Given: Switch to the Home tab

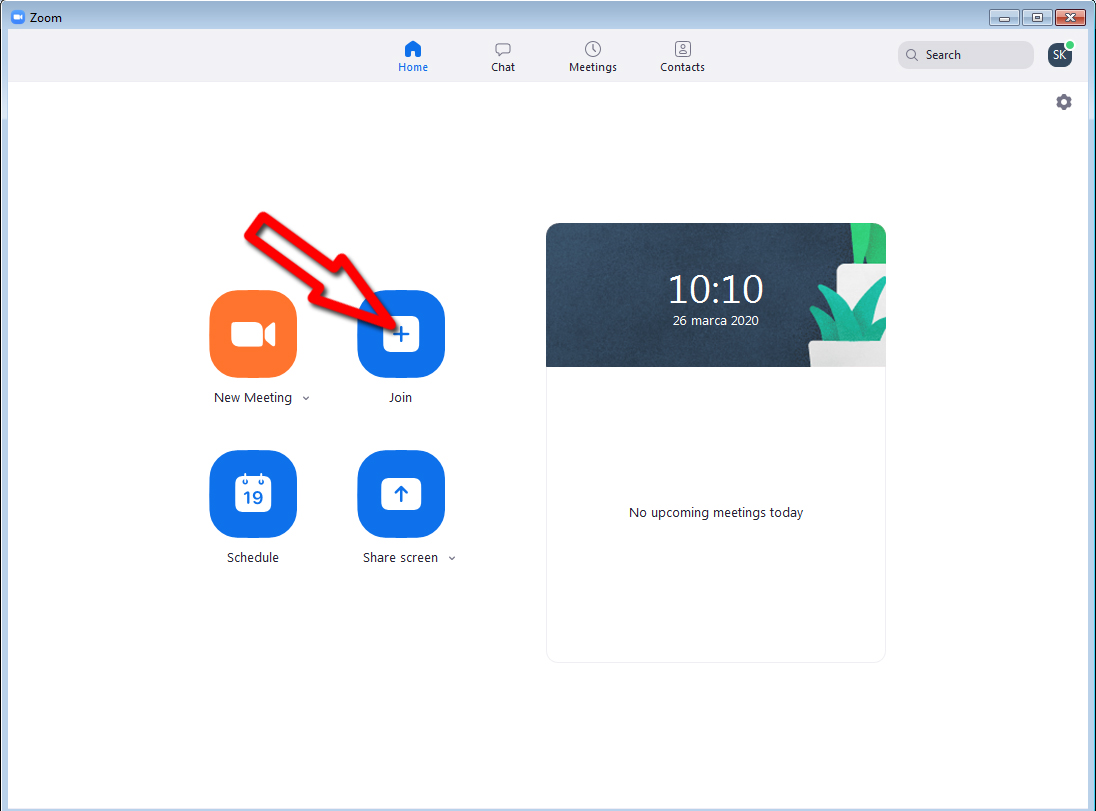Looking at the screenshot, I should (x=413, y=57).
